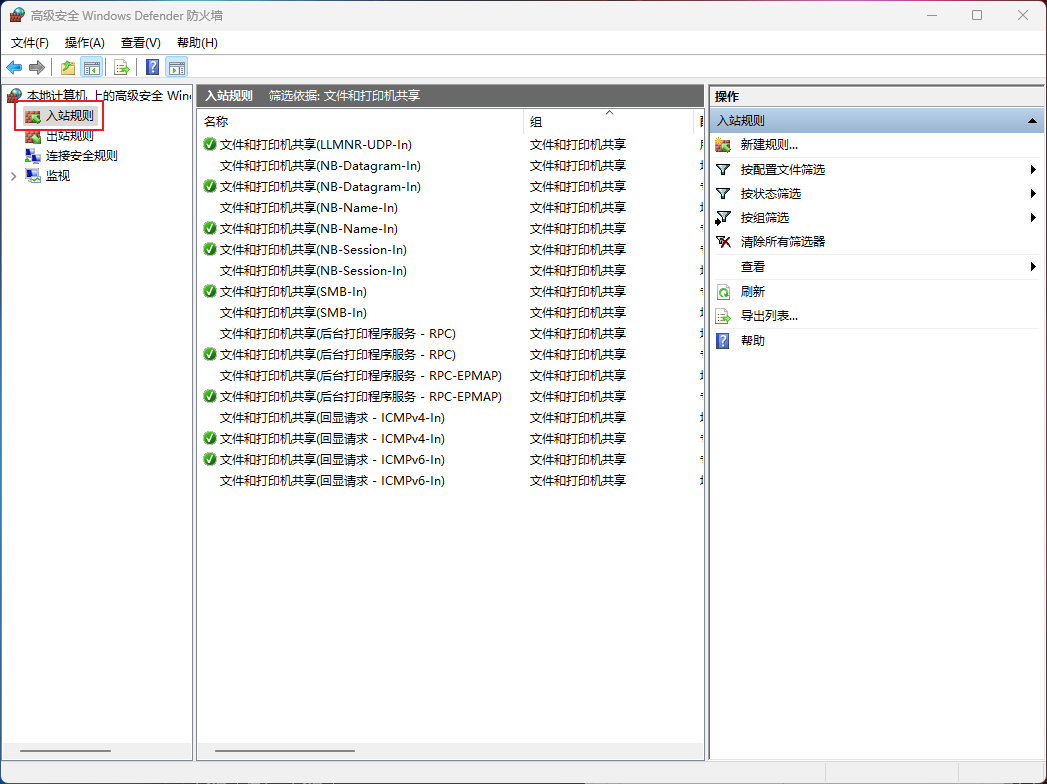Select 监视 label in the console tree
Viewport: 1047px width, 784px height.
point(57,176)
